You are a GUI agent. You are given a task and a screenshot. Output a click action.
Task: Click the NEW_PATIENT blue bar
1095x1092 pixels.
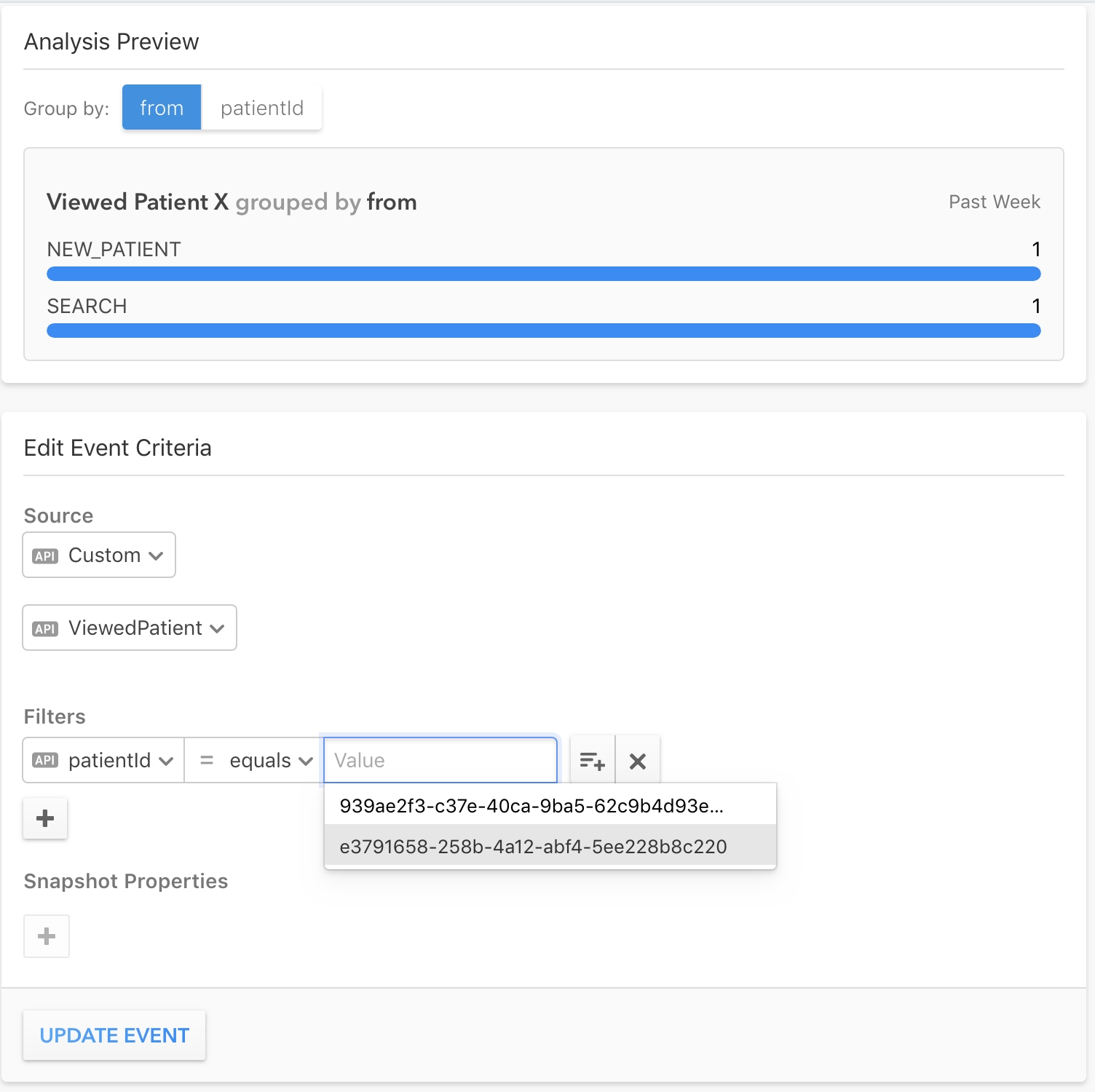(543, 274)
